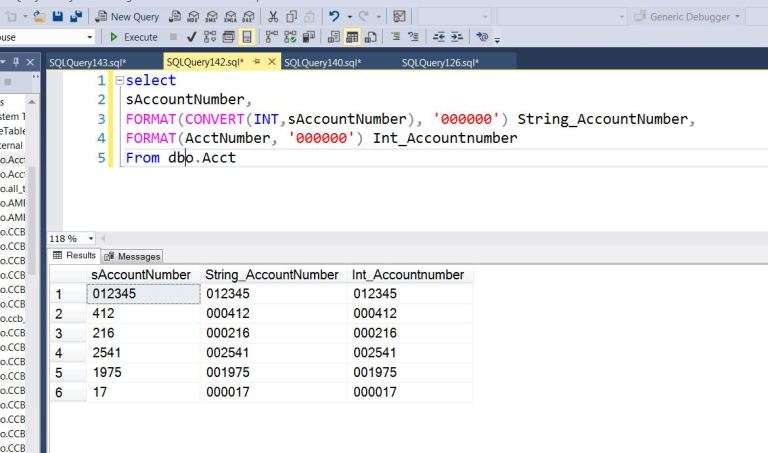768x453 pixels.
Task: Click the Cut scissors icon
Action: click(x=273, y=16)
